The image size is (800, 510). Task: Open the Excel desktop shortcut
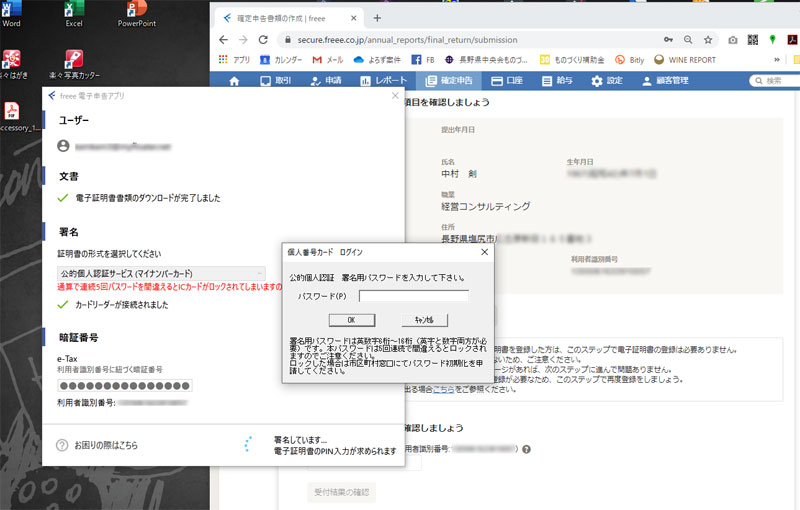tap(73, 14)
